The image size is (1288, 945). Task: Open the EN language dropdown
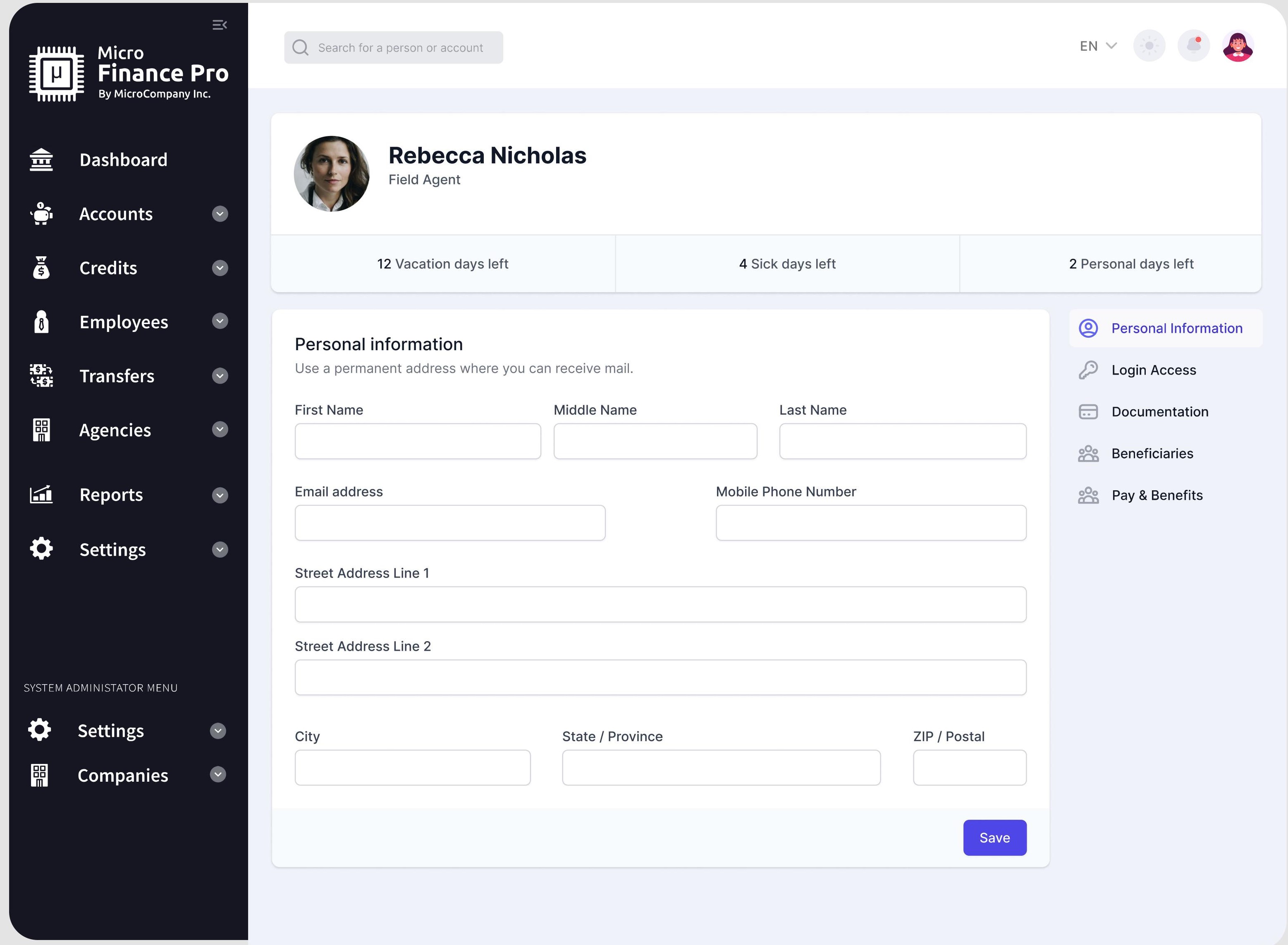pos(1097,46)
